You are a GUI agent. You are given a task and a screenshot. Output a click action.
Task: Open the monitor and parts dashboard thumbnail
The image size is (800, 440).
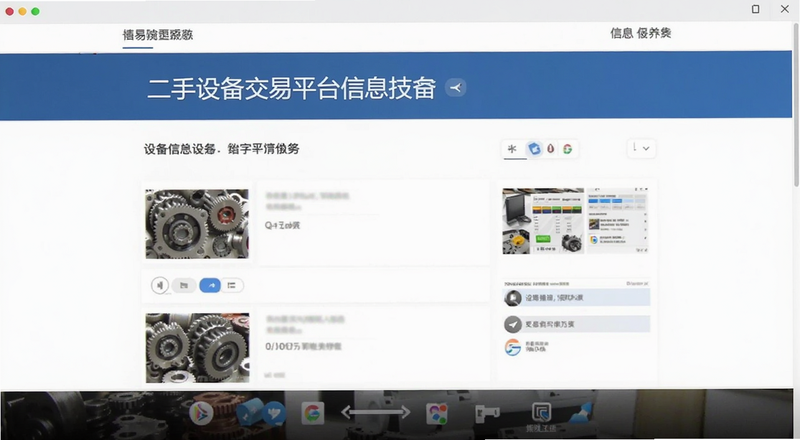pyautogui.click(x=543, y=221)
